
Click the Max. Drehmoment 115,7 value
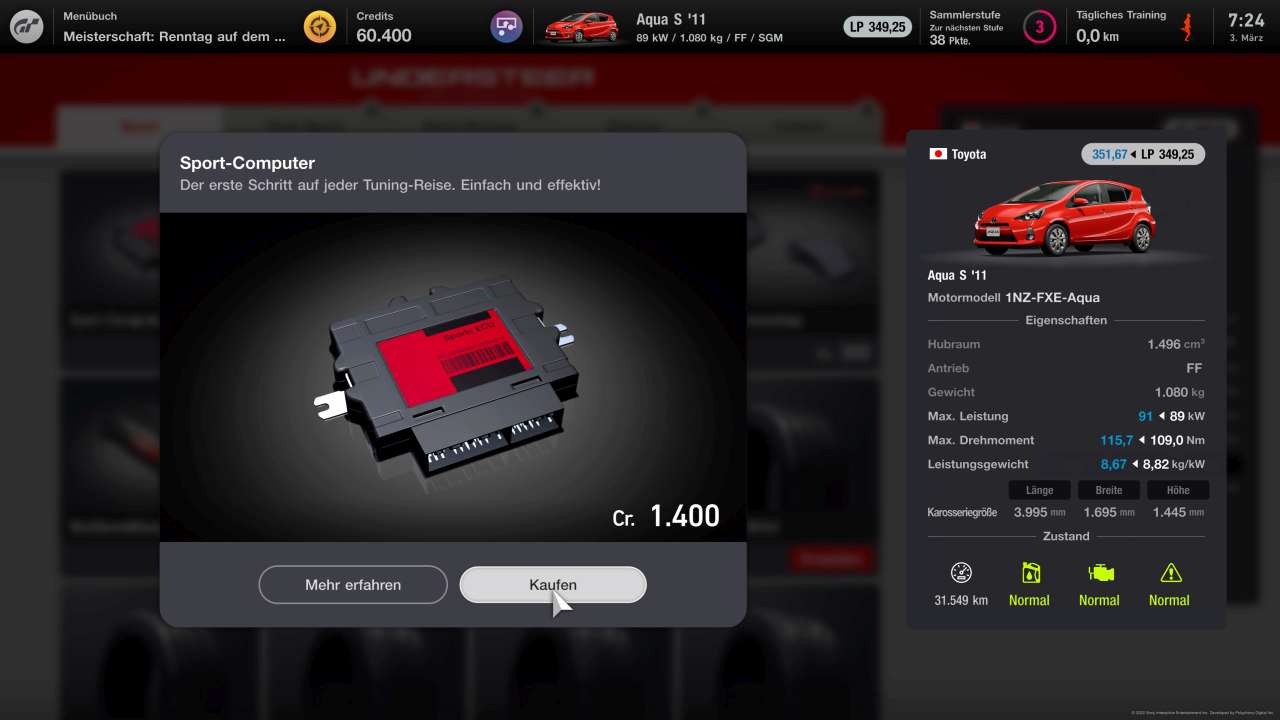(1117, 440)
